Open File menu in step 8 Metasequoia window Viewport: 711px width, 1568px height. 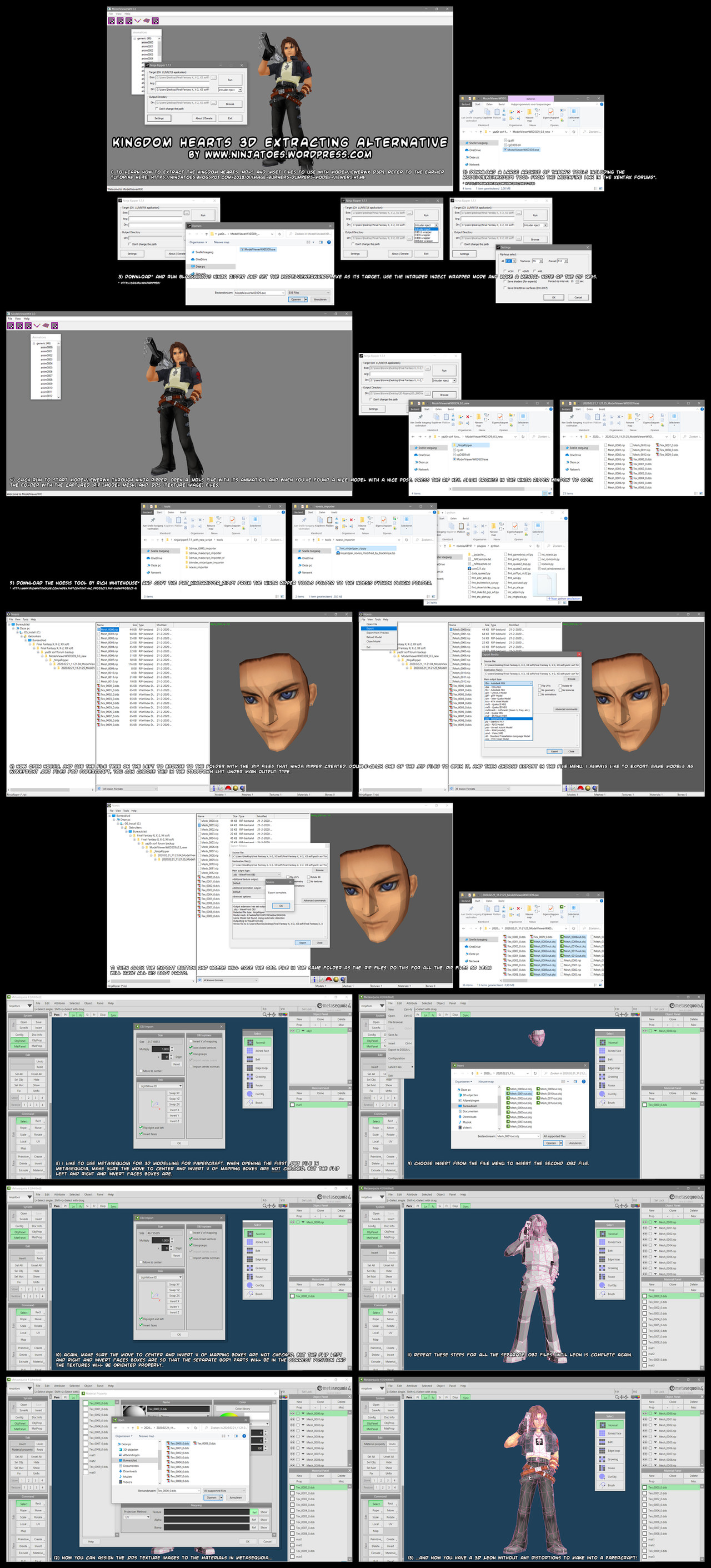tap(38, 1003)
